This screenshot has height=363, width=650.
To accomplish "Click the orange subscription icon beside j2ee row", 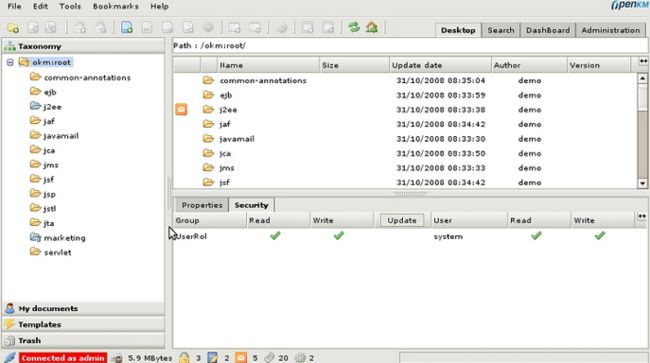I will point(181,109).
